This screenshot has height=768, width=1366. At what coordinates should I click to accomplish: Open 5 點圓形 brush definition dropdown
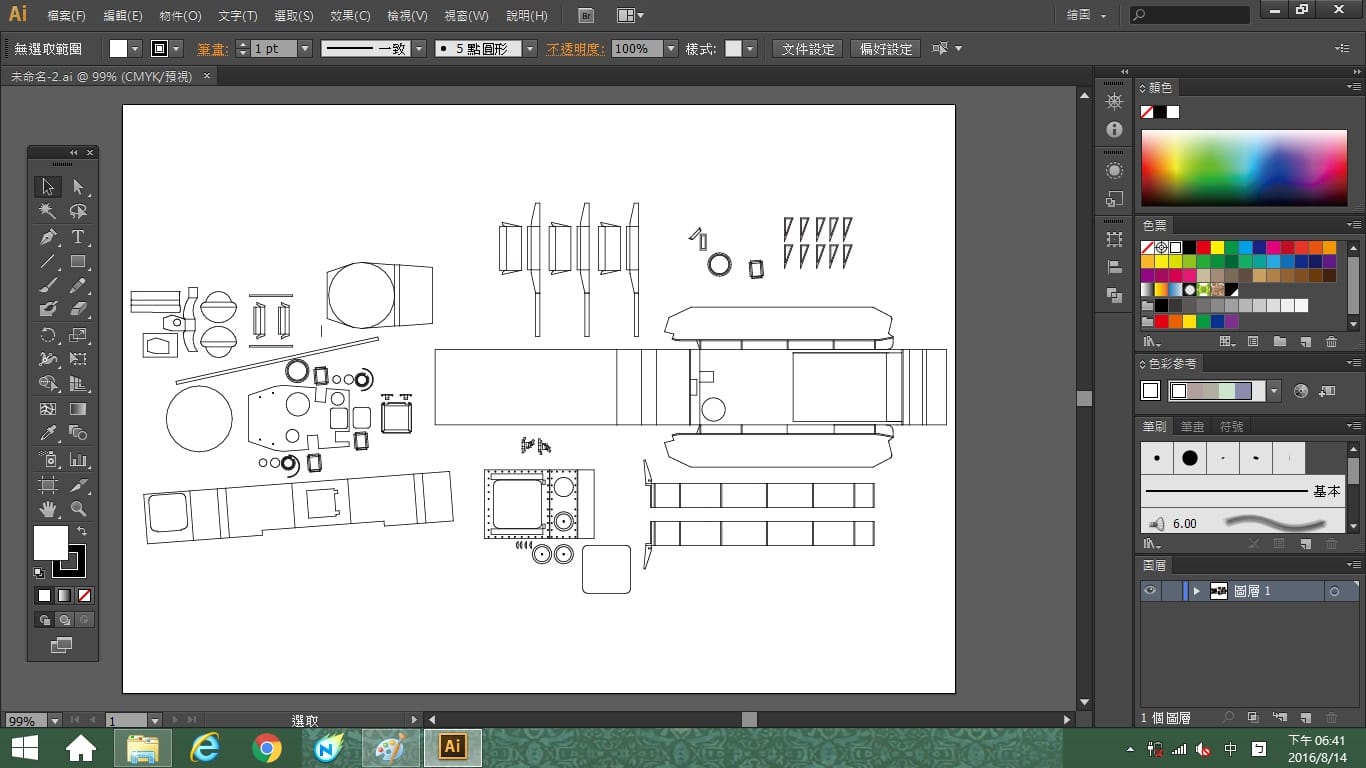(529, 49)
